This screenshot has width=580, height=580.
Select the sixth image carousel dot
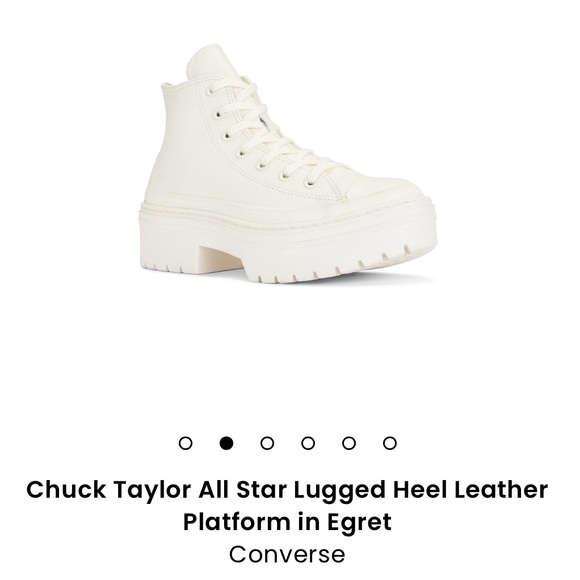[390, 443]
